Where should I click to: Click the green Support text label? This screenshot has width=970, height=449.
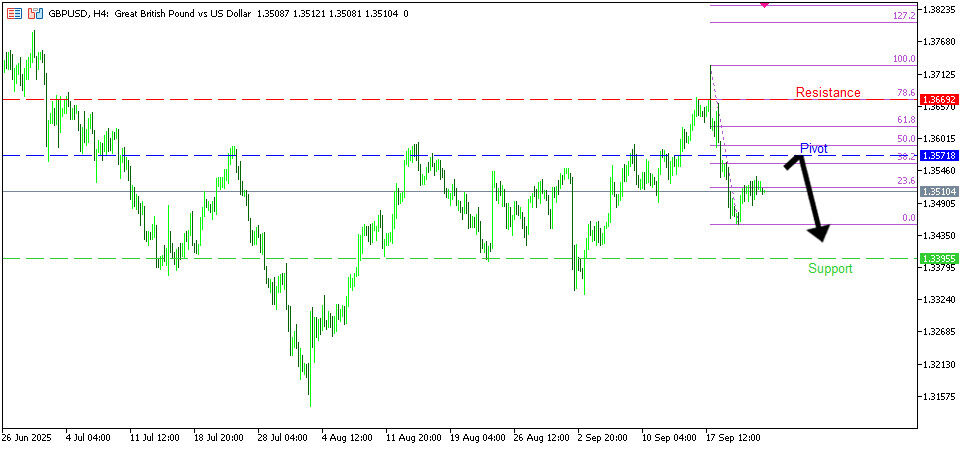[830, 269]
